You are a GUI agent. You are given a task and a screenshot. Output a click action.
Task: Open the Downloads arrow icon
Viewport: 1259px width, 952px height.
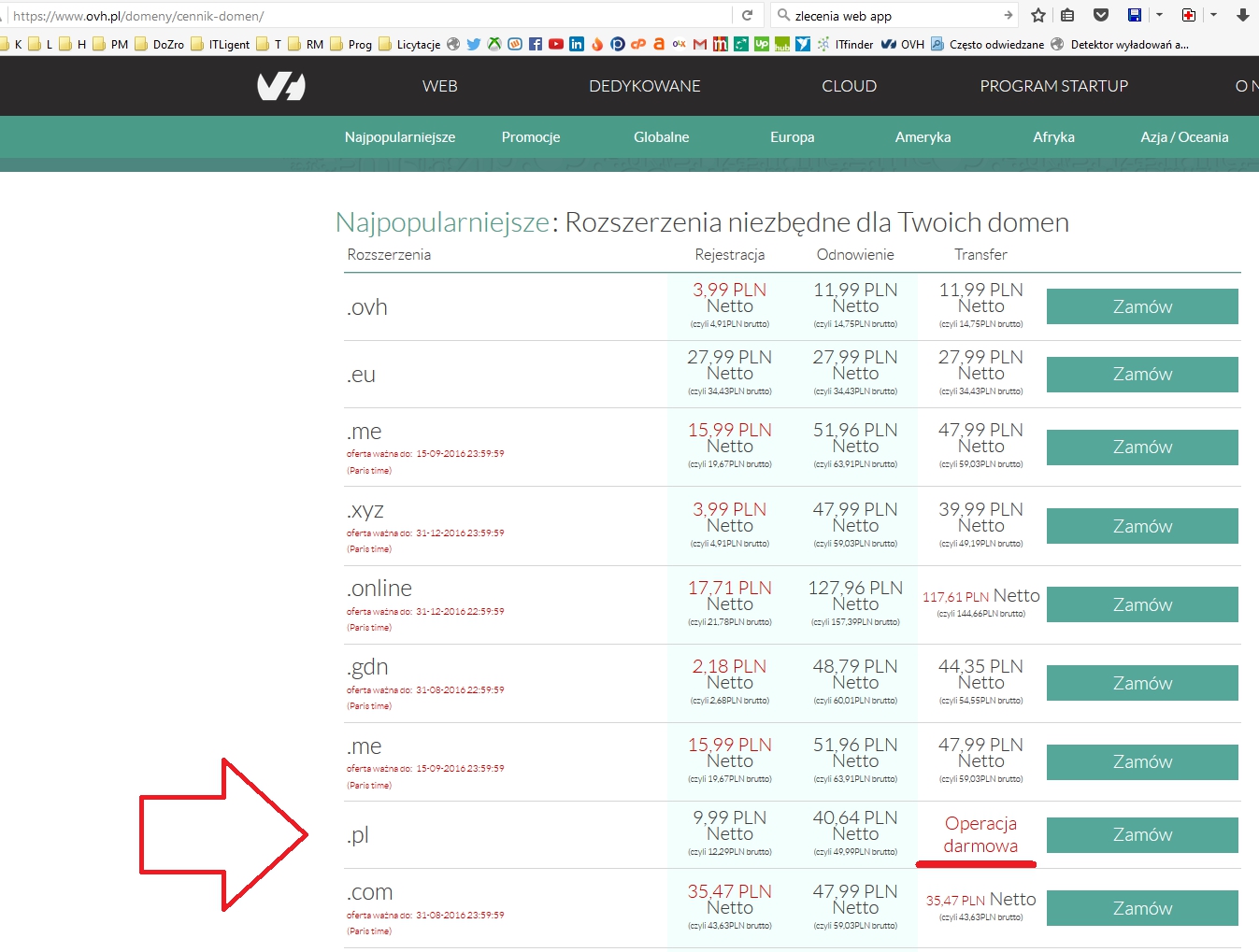(1242, 15)
